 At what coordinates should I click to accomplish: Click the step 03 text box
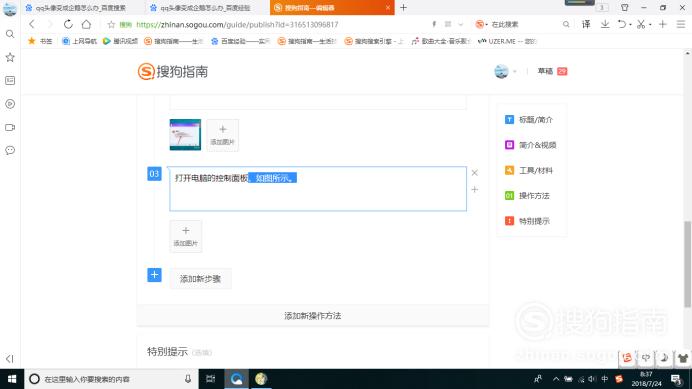[318, 189]
